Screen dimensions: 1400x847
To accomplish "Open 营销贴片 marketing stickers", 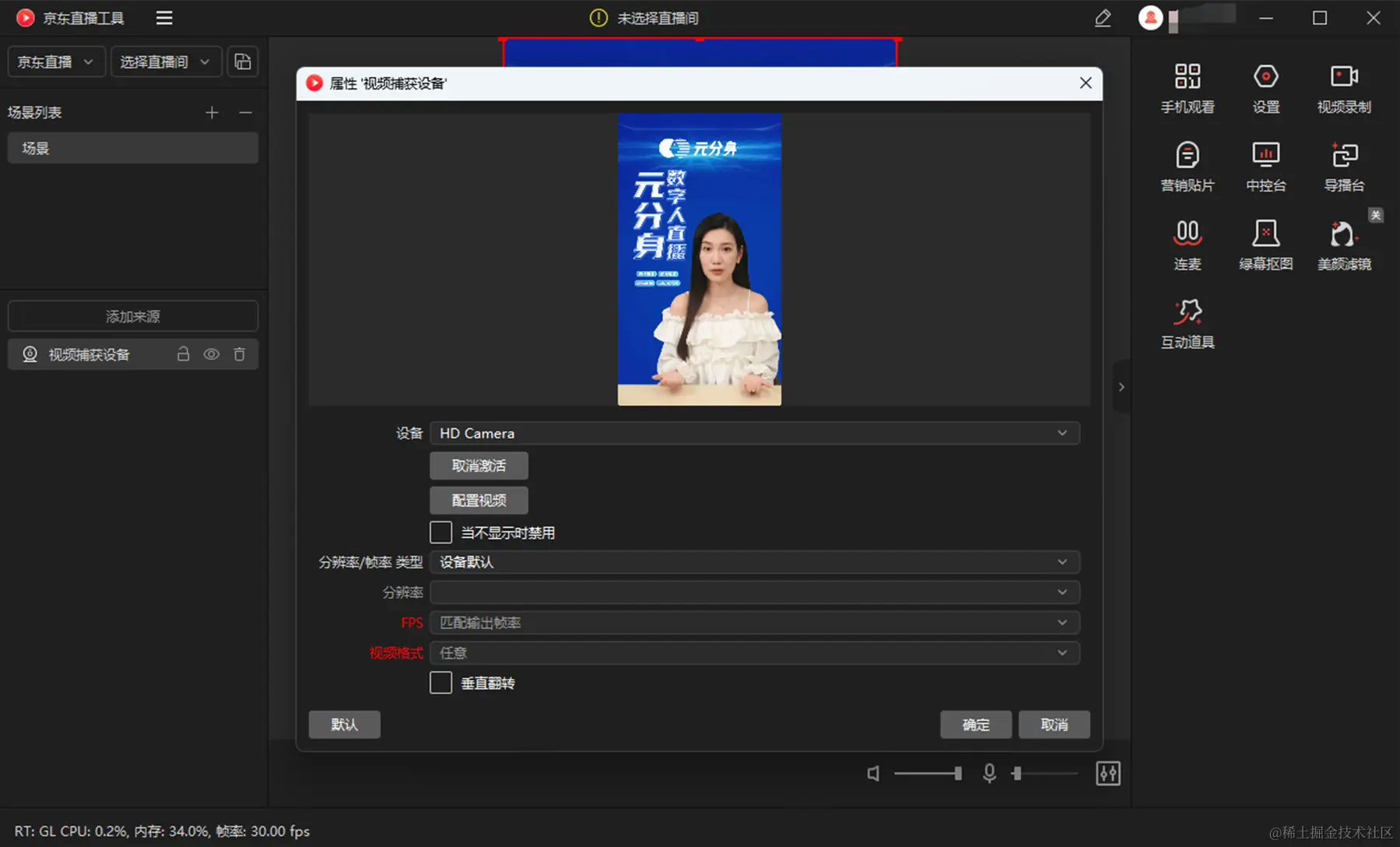I will (x=1188, y=167).
